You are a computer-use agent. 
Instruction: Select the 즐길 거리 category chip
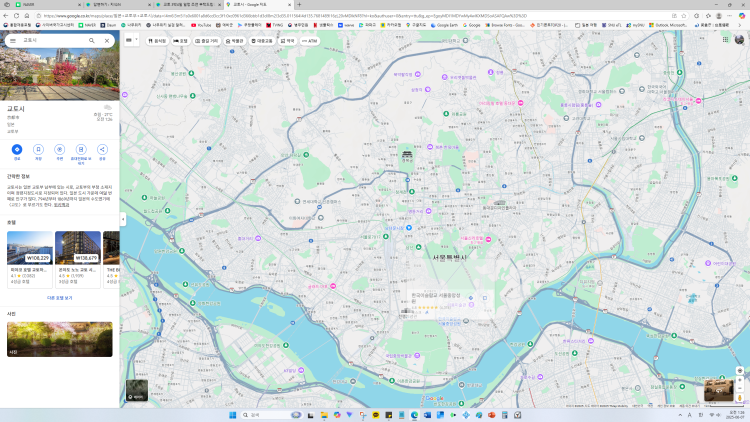tap(206, 41)
